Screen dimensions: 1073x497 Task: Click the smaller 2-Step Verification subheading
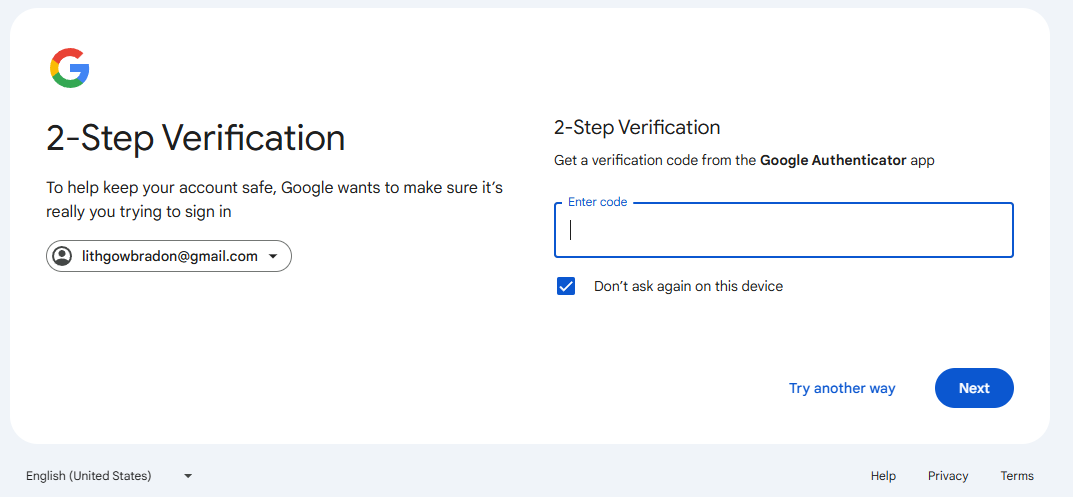pyautogui.click(x=637, y=128)
